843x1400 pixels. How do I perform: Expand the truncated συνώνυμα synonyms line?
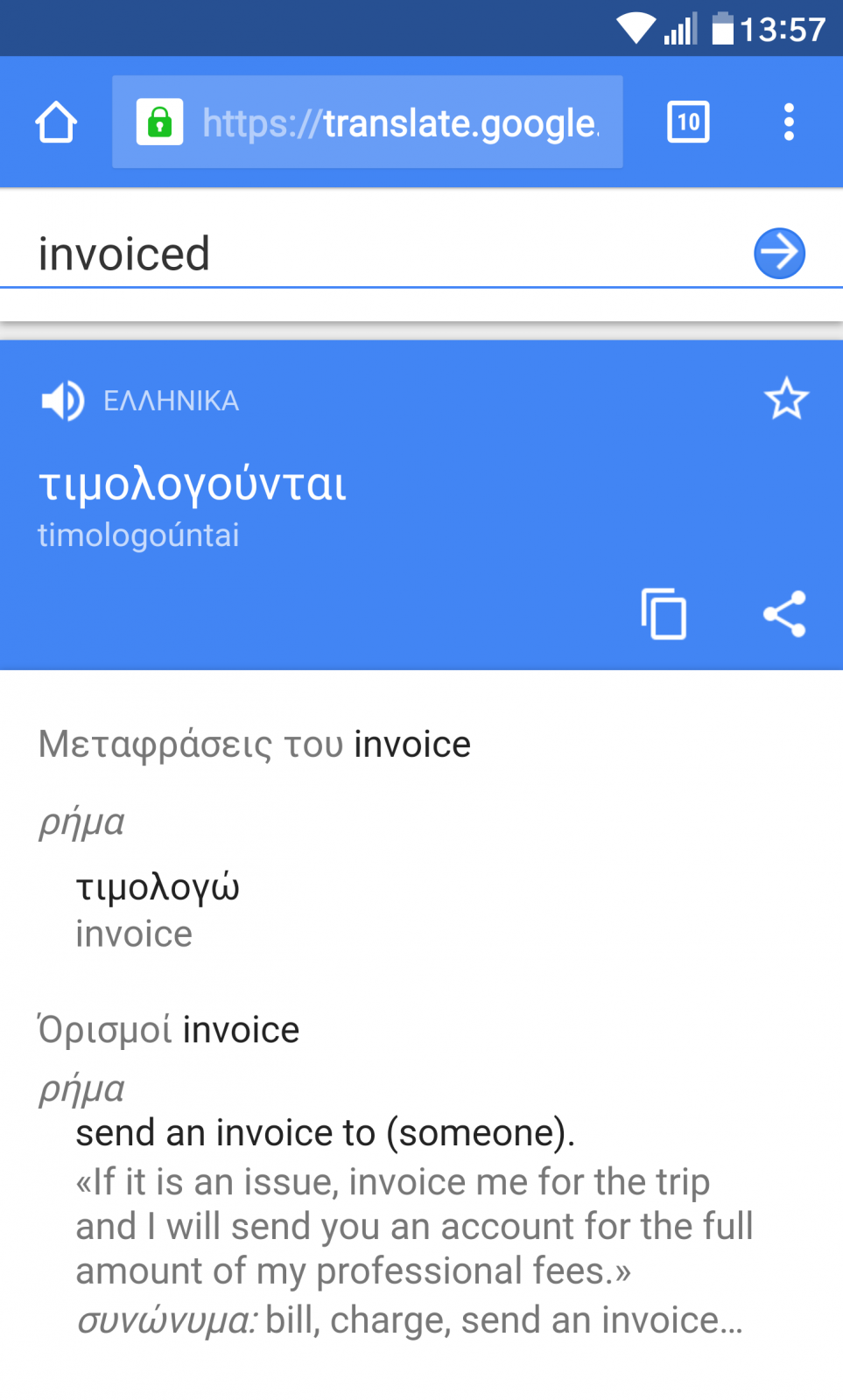(410, 1319)
